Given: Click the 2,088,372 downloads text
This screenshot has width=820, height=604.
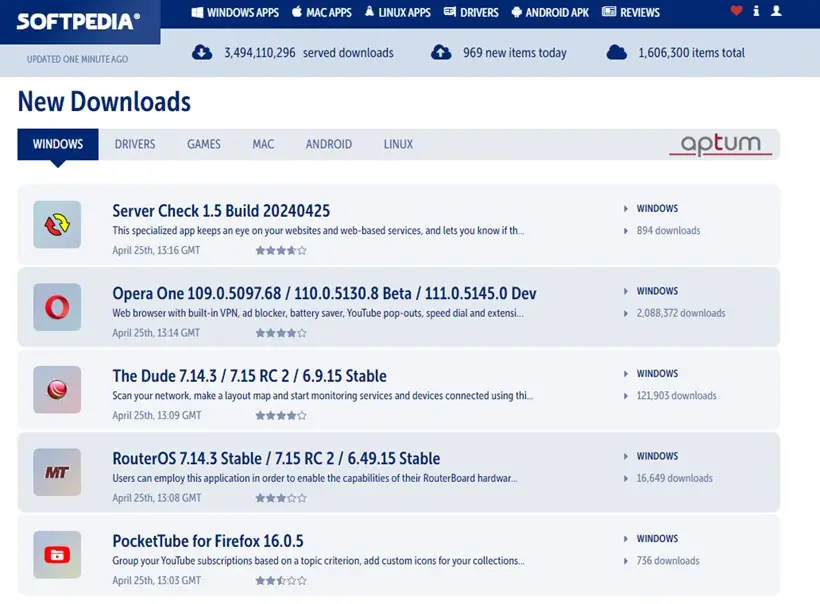Looking at the screenshot, I should pos(681,313).
